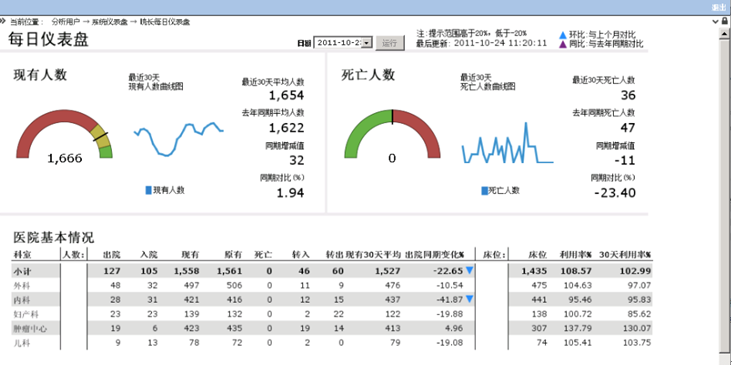This screenshot has width=732, height=365.
Task: Click blue down-triangle in 小计 row
Action: click(469, 270)
